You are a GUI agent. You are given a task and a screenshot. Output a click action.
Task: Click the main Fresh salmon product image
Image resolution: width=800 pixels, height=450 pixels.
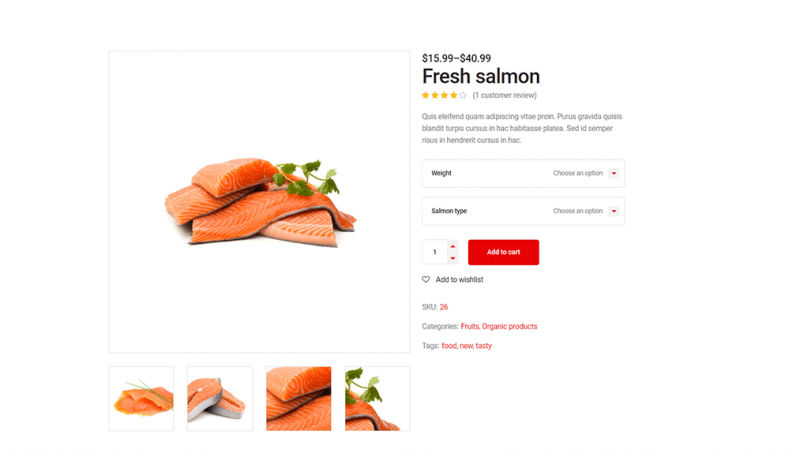[259, 202]
